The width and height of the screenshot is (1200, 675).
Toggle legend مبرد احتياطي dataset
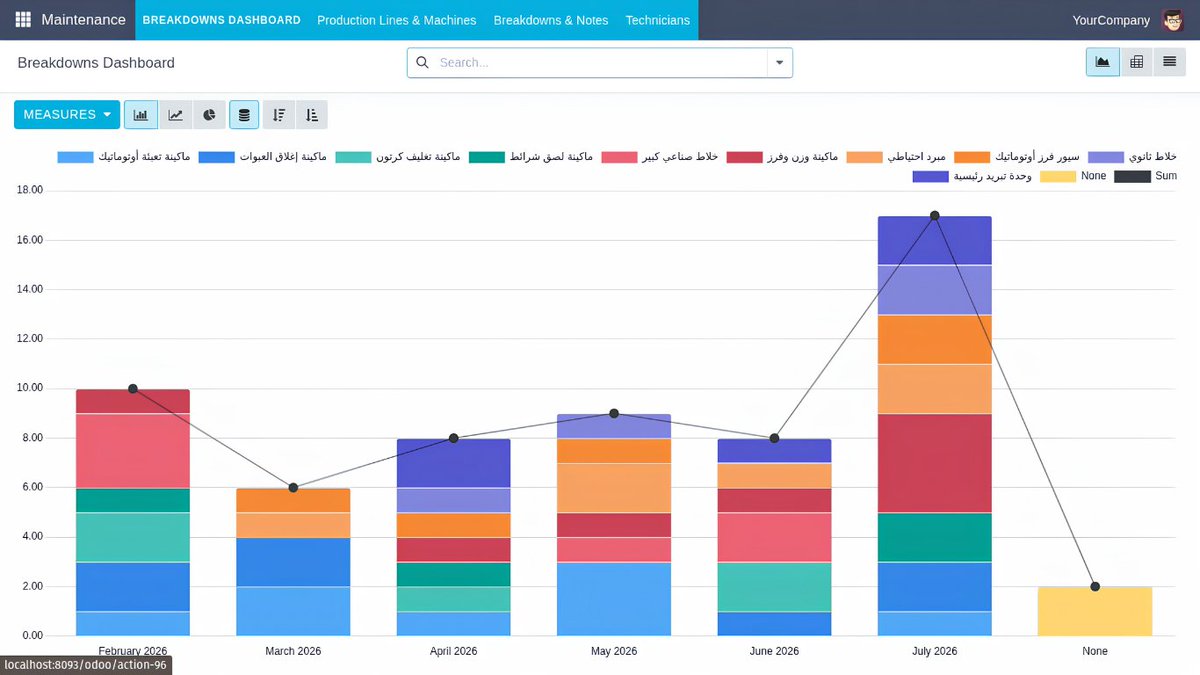coord(897,157)
